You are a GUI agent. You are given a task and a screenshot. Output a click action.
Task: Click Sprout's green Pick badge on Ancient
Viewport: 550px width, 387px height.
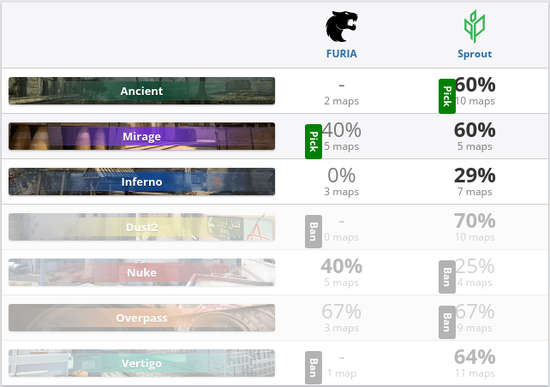point(447,96)
